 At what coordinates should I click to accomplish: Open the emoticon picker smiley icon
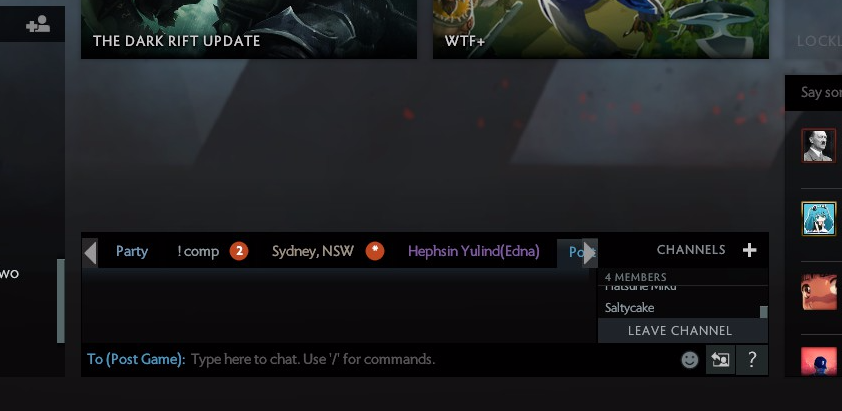(690, 359)
